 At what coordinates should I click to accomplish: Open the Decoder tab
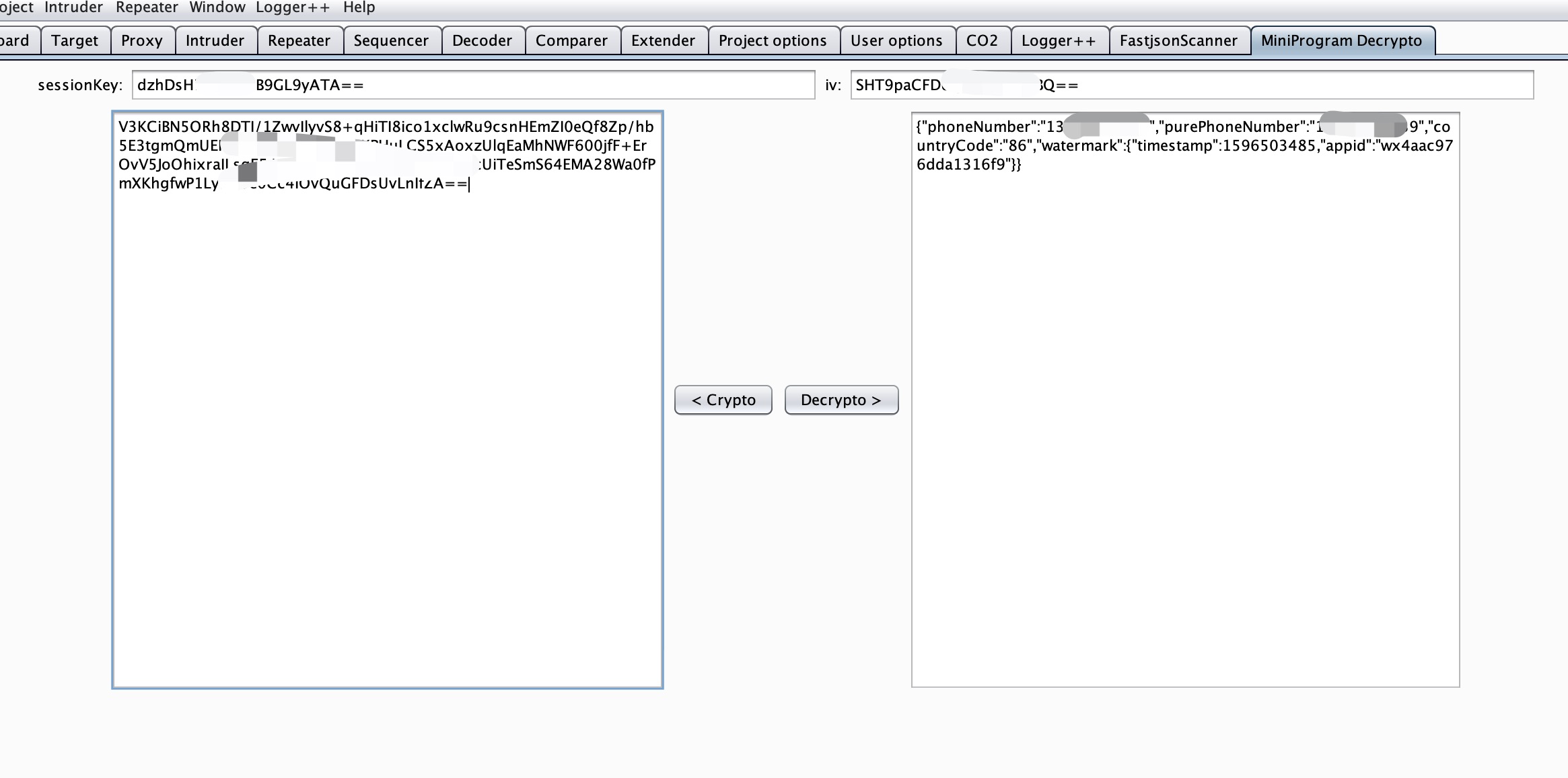coord(482,40)
